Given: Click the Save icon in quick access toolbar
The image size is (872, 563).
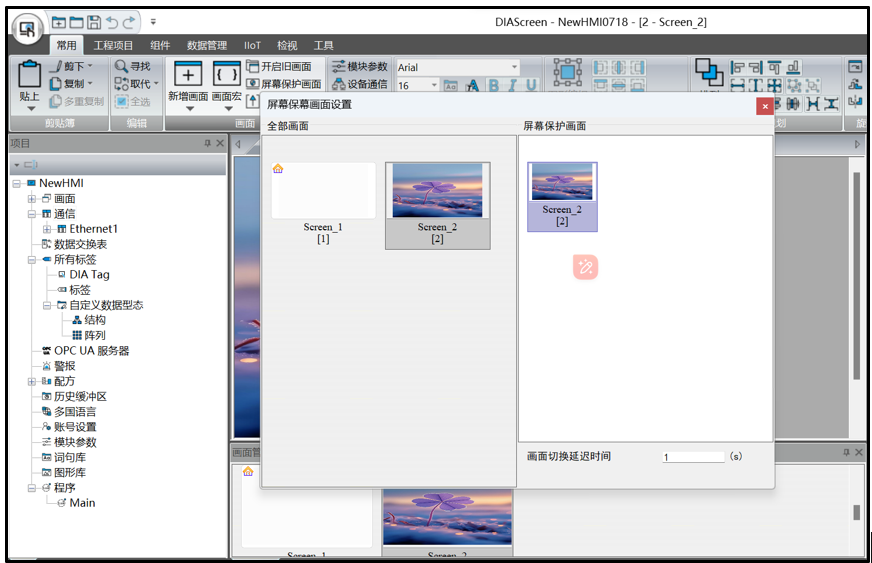Looking at the screenshot, I should (x=93, y=21).
